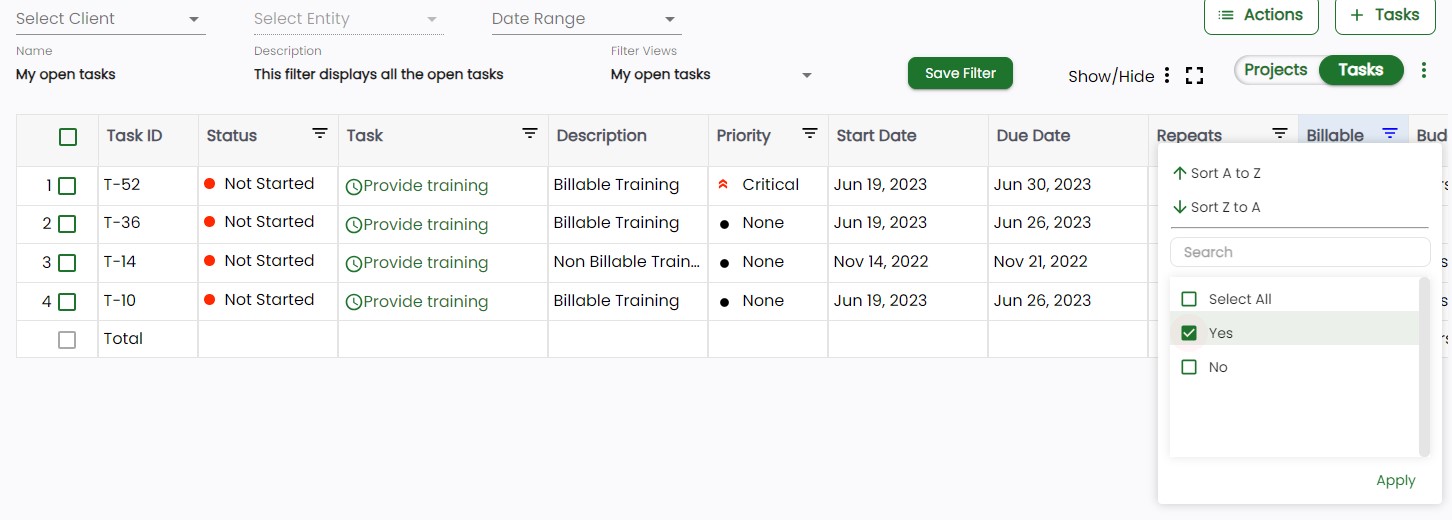Toggle fullscreen using the expand icon
The width and height of the screenshot is (1452, 520).
tap(1194, 76)
